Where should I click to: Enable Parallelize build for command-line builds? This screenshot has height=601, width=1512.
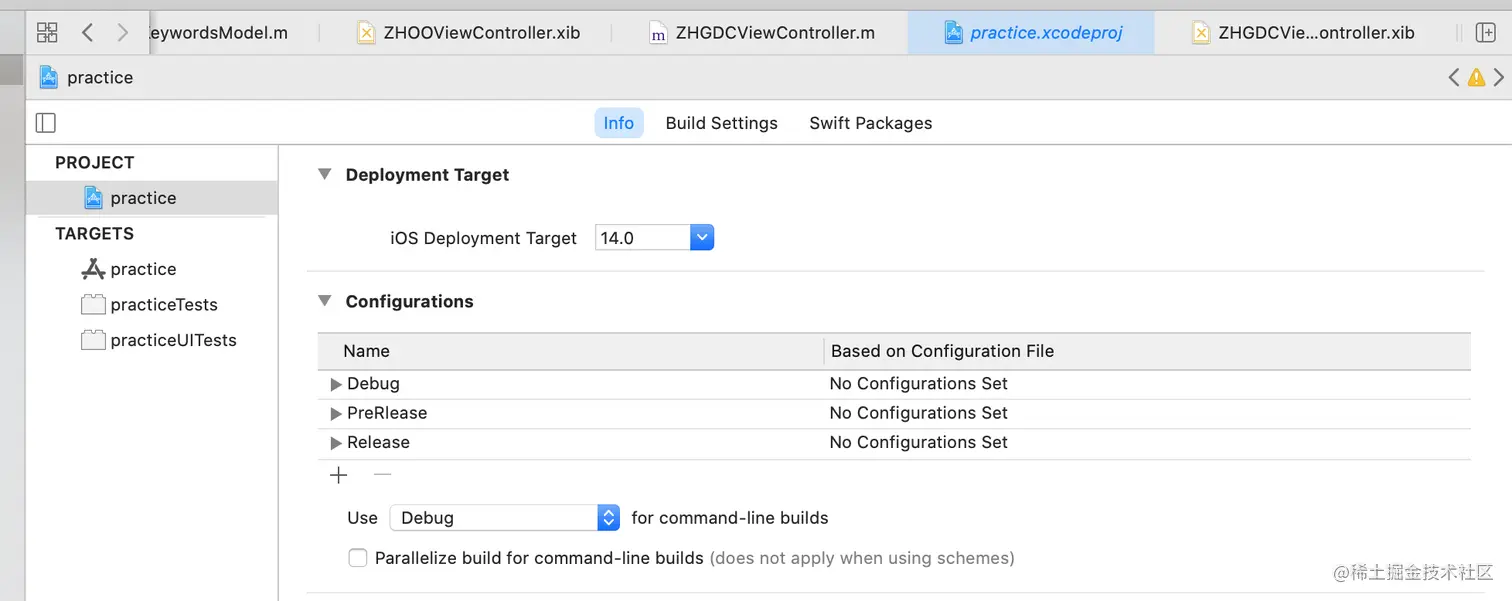(357, 558)
